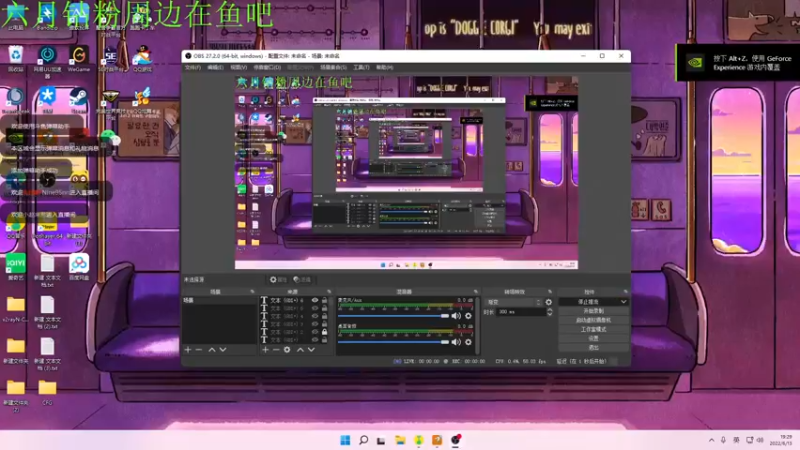Screen dimensions: 800x450
Task: Open OBS settings from controls panel
Action: [x=593, y=338]
